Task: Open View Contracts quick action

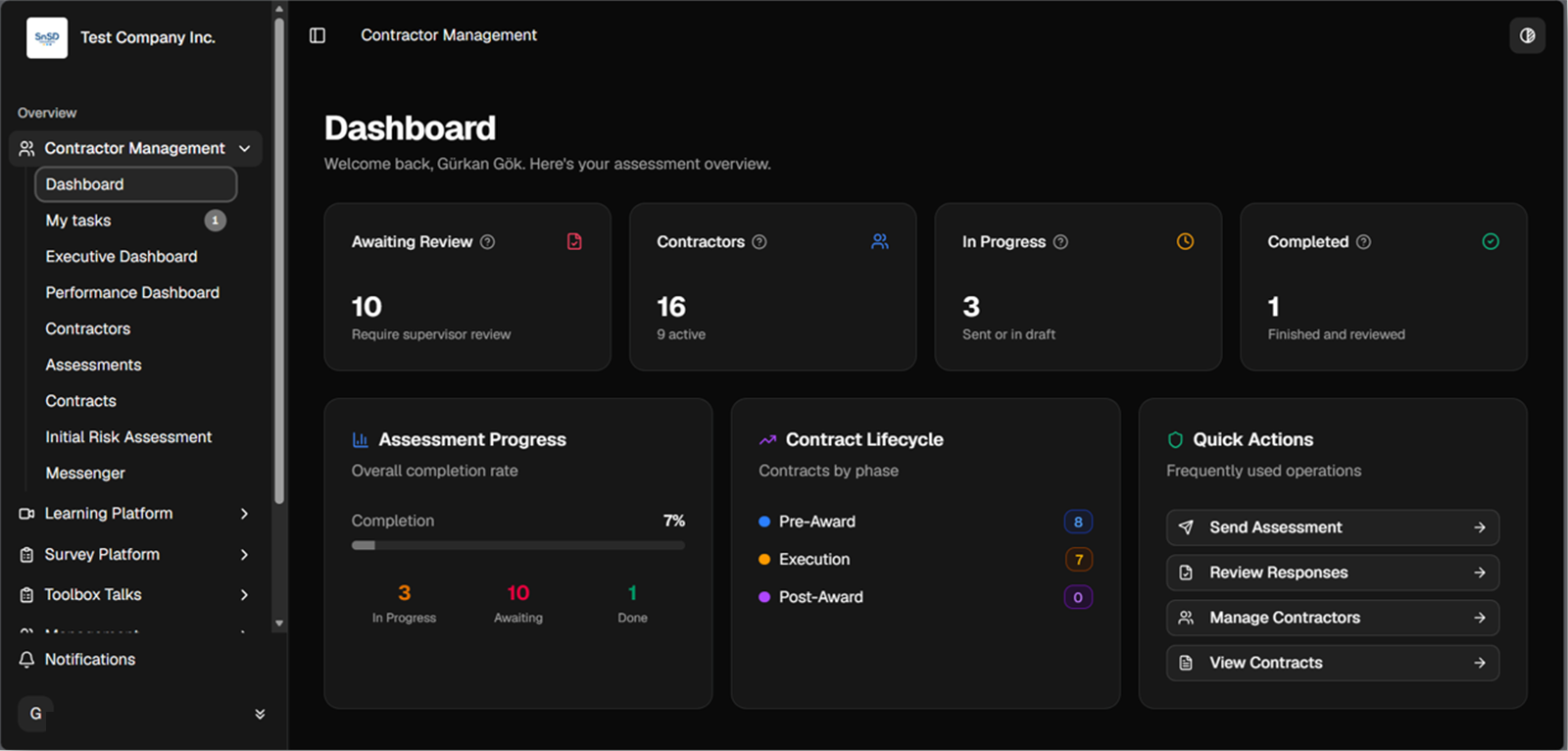Action: point(1333,663)
